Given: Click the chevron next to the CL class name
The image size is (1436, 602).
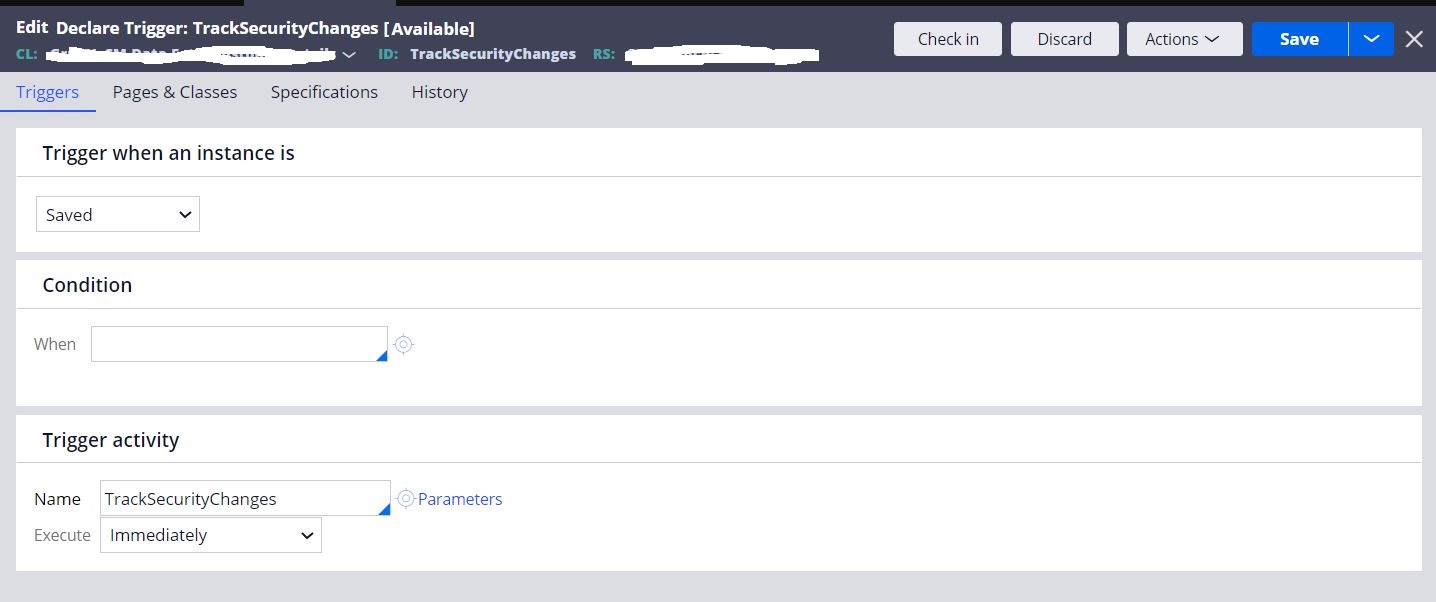Looking at the screenshot, I should [348, 55].
